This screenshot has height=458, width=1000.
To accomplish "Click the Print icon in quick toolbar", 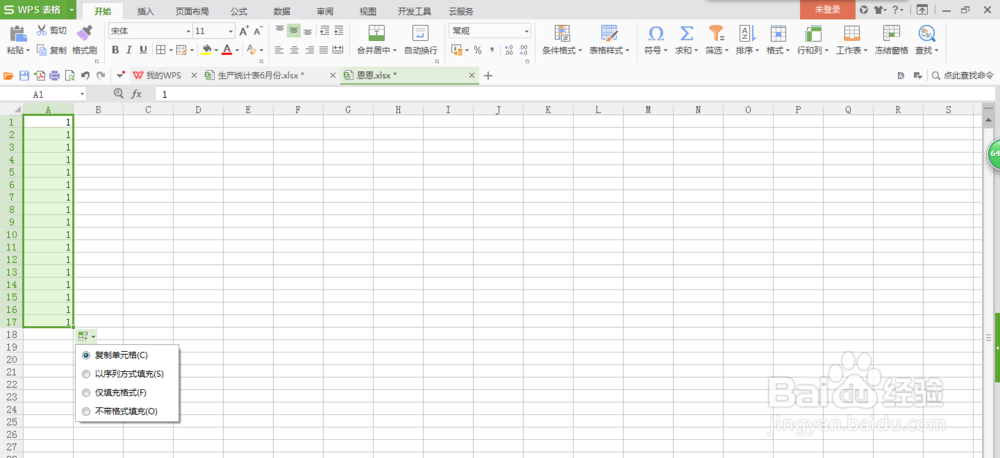I will click(54, 75).
